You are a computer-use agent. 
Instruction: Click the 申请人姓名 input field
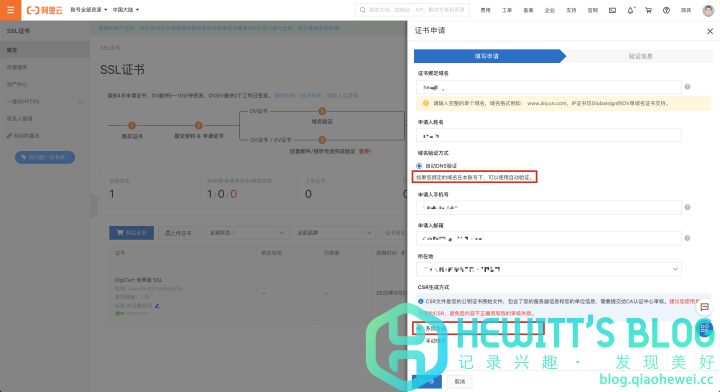[x=549, y=135]
